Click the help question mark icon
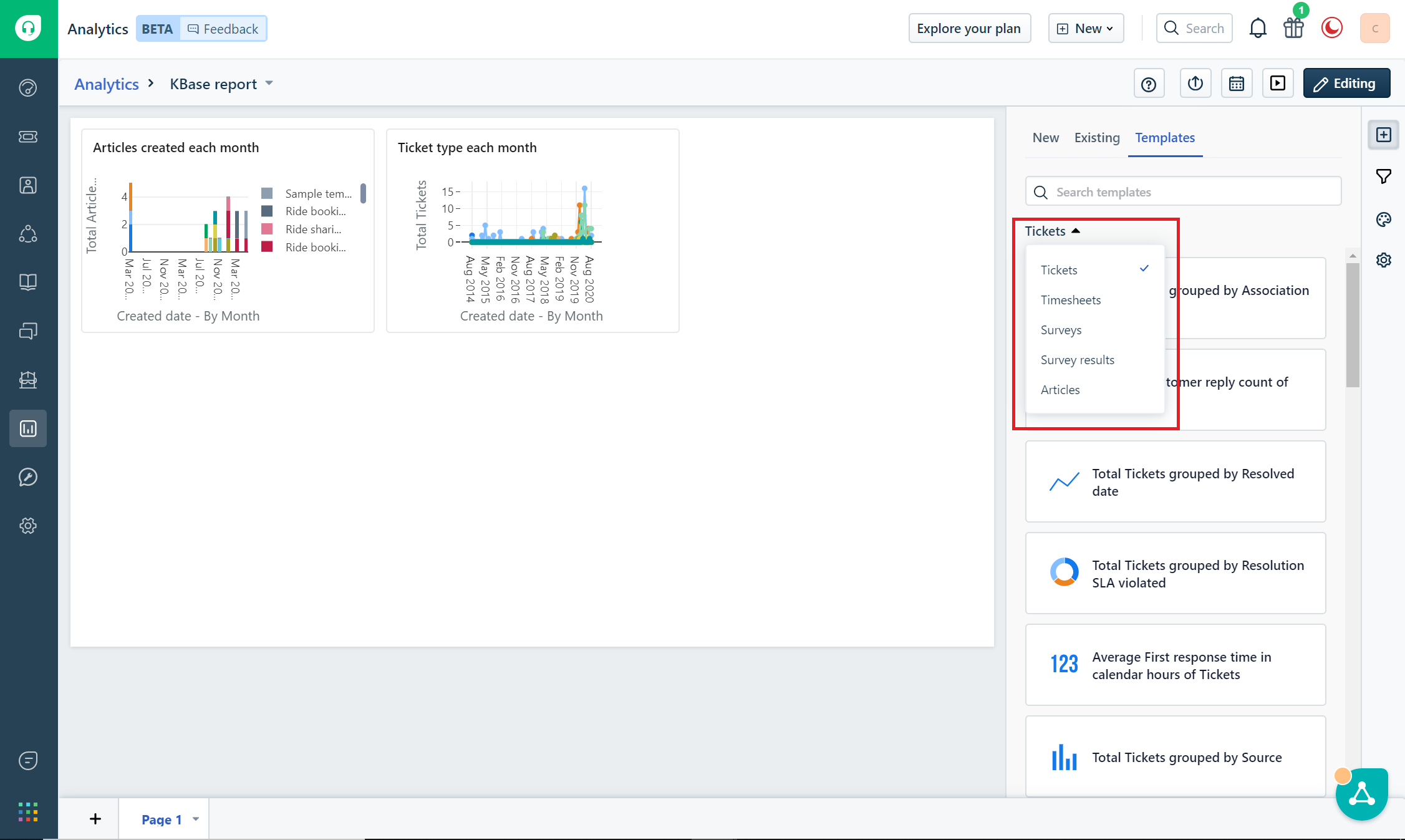Image resolution: width=1405 pixels, height=840 pixels. click(1148, 84)
